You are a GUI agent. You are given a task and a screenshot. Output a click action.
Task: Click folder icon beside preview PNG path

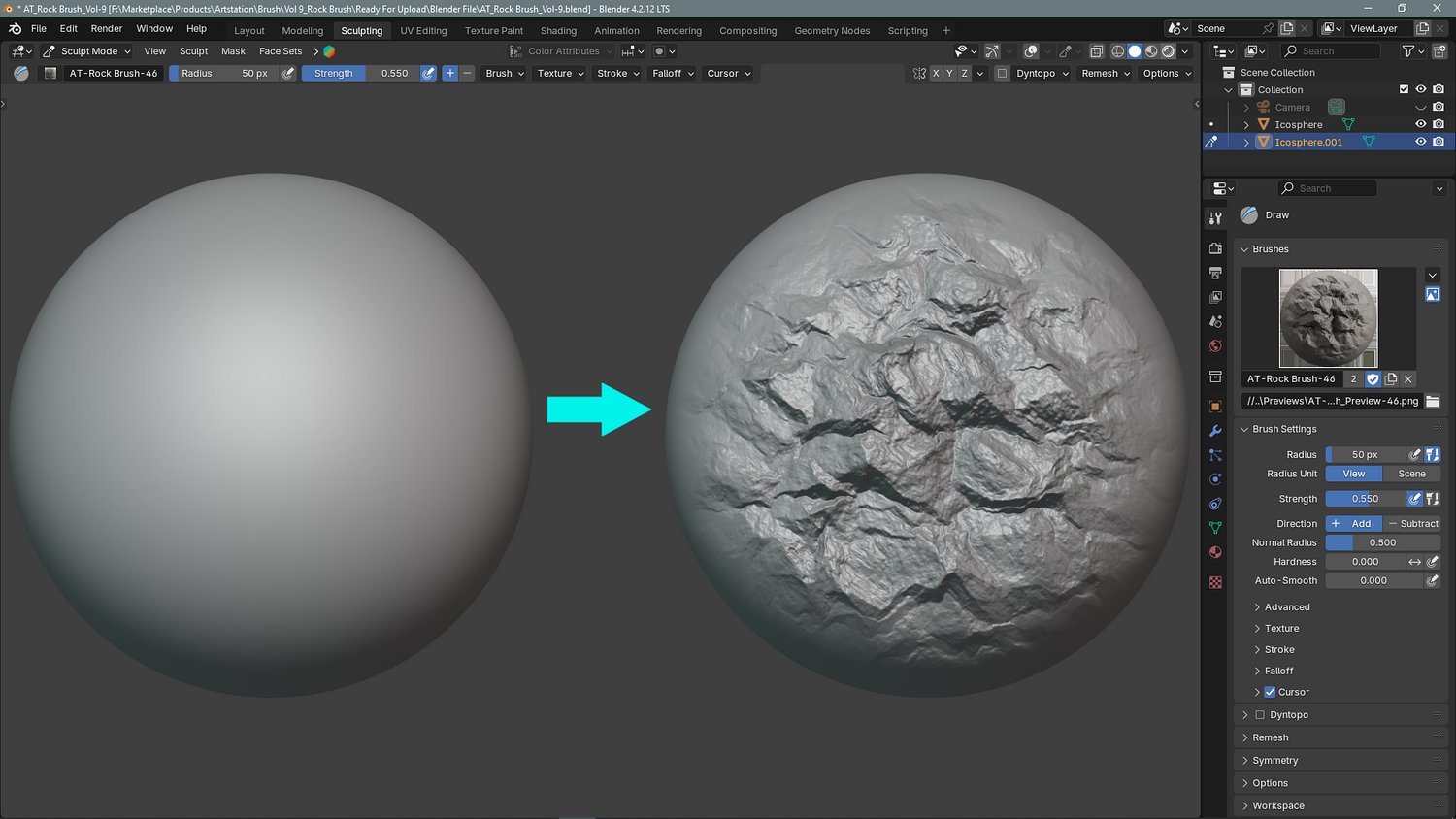[x=1432, y=401]
